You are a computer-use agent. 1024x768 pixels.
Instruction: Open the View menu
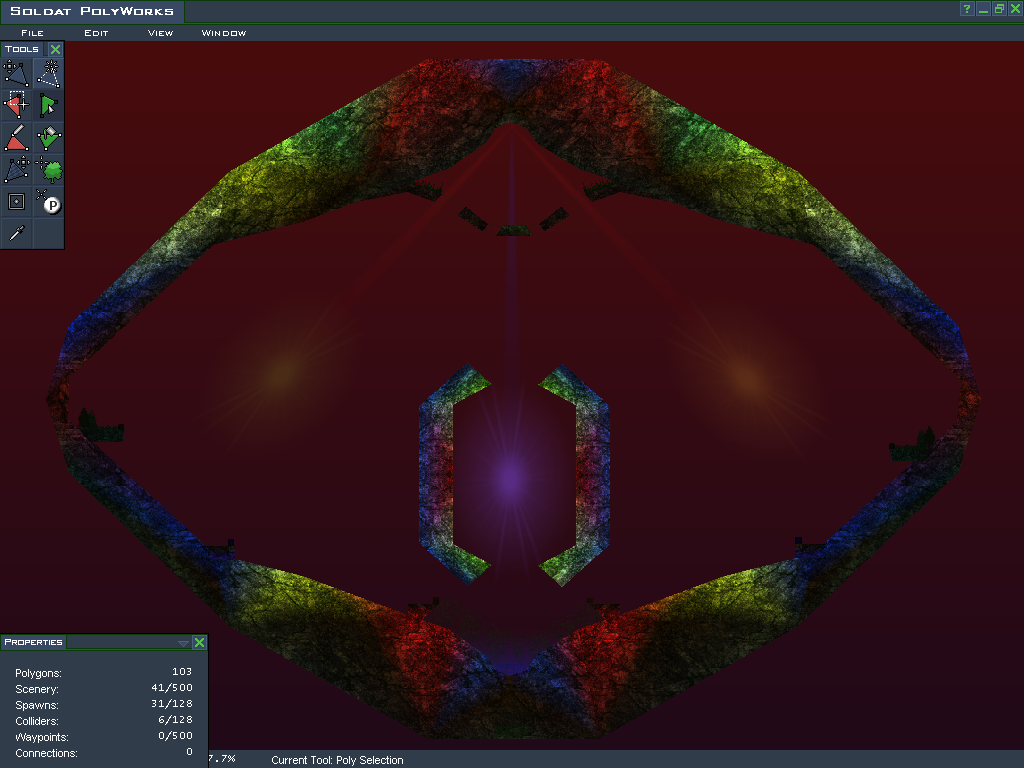[x=160, y=33]
